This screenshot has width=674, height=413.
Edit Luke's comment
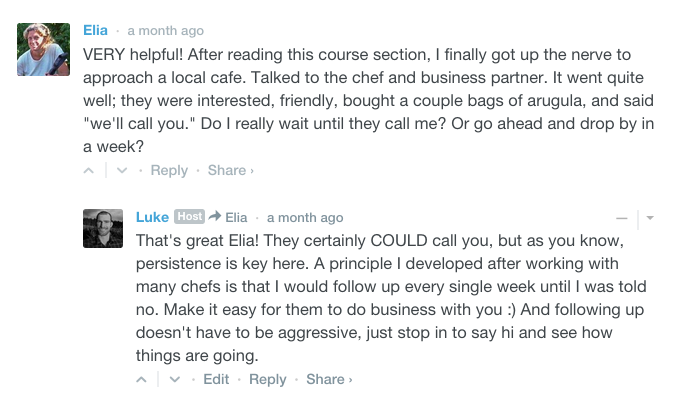pos(216,380)
